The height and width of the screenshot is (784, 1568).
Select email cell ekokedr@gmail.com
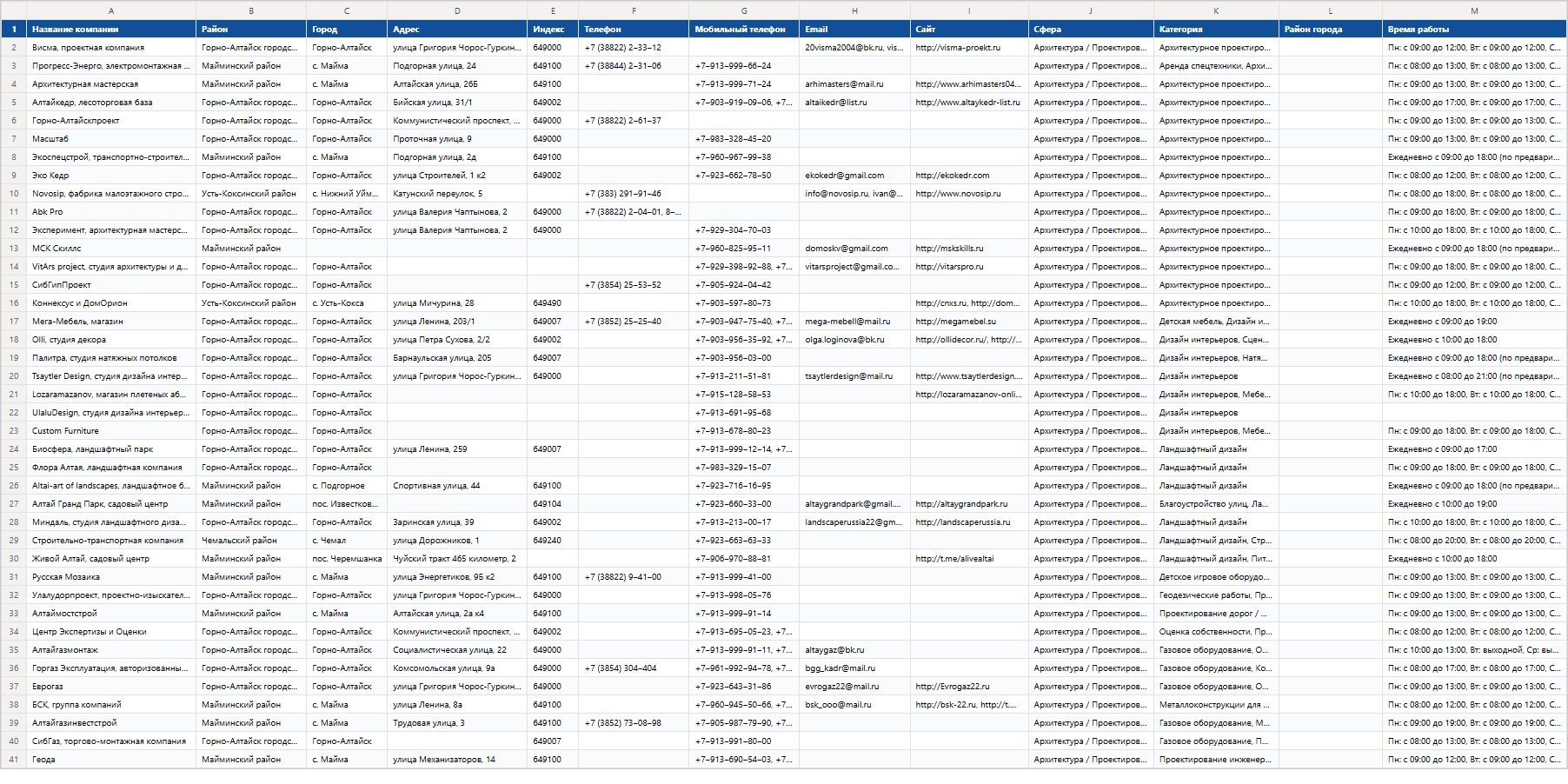pos(854,176)
